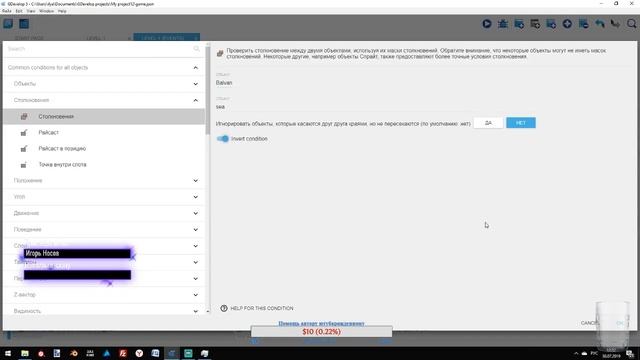Image resolution: width=640 pixels, height=360 pixels.
Task: Open the View menu
Action: 31,11
